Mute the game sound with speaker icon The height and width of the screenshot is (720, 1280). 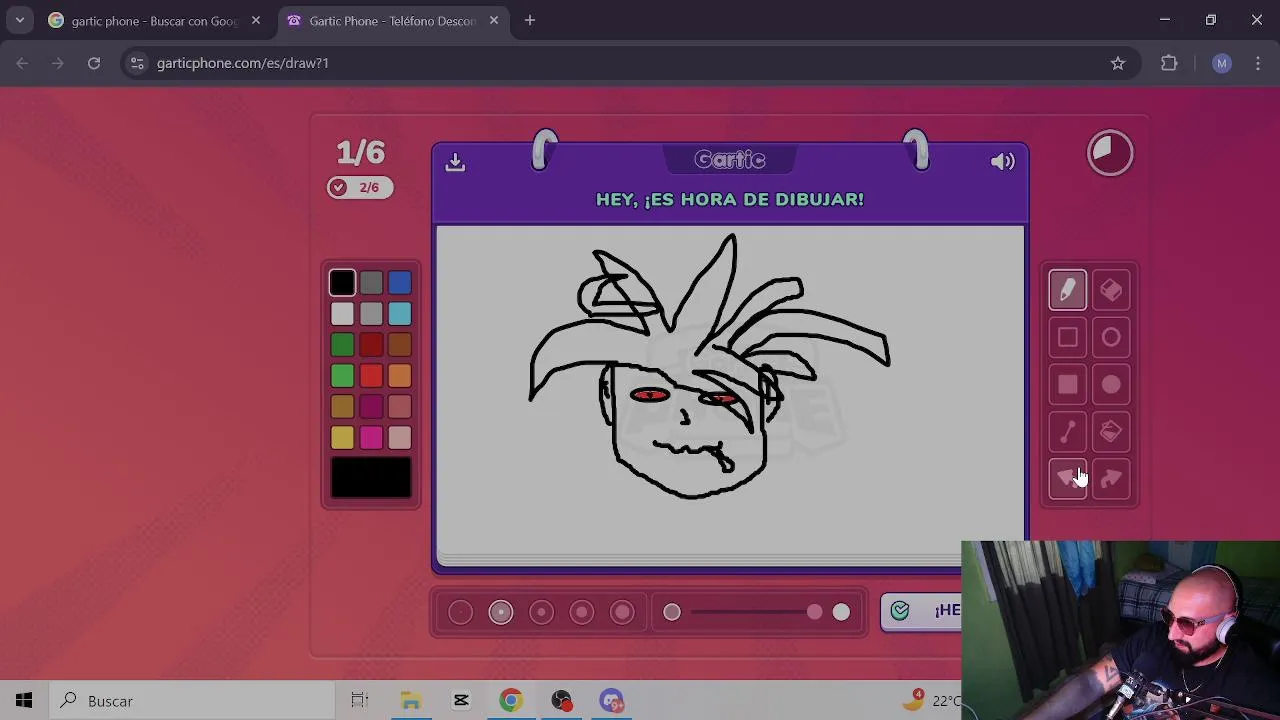click(1002, 161)
